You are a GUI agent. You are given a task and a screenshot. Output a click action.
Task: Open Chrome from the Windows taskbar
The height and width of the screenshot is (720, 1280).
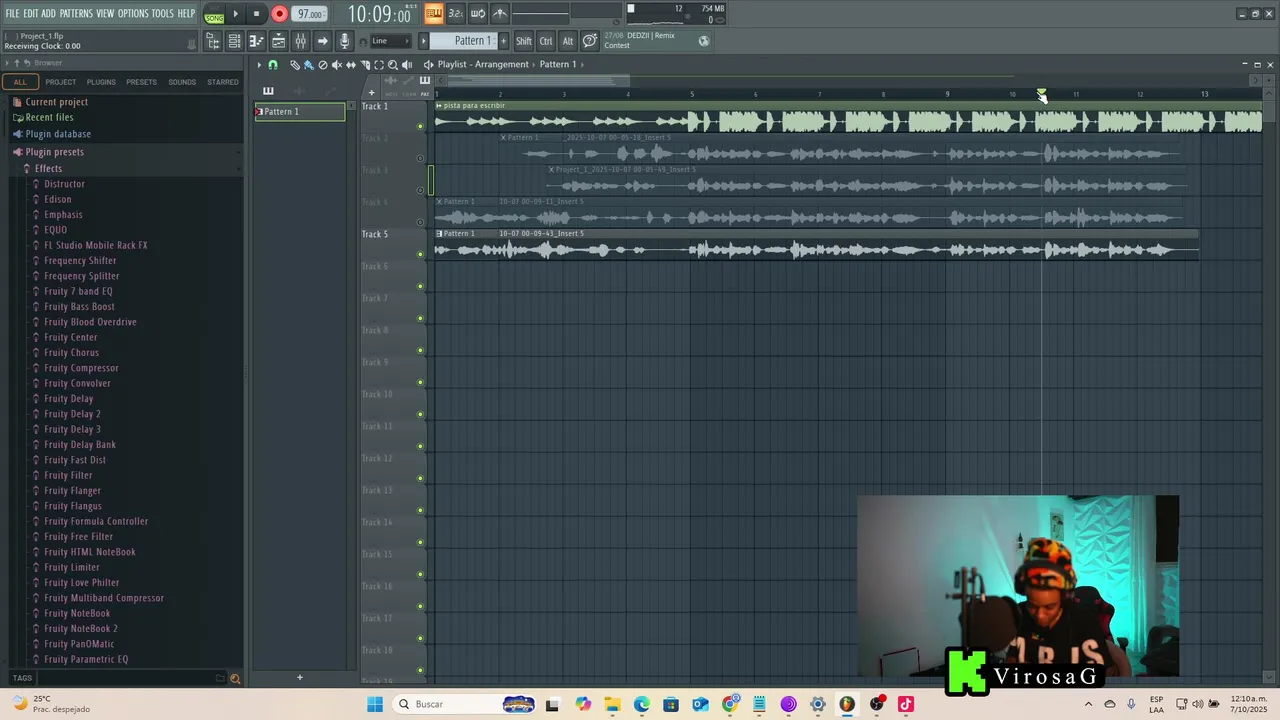pos(730,704)
